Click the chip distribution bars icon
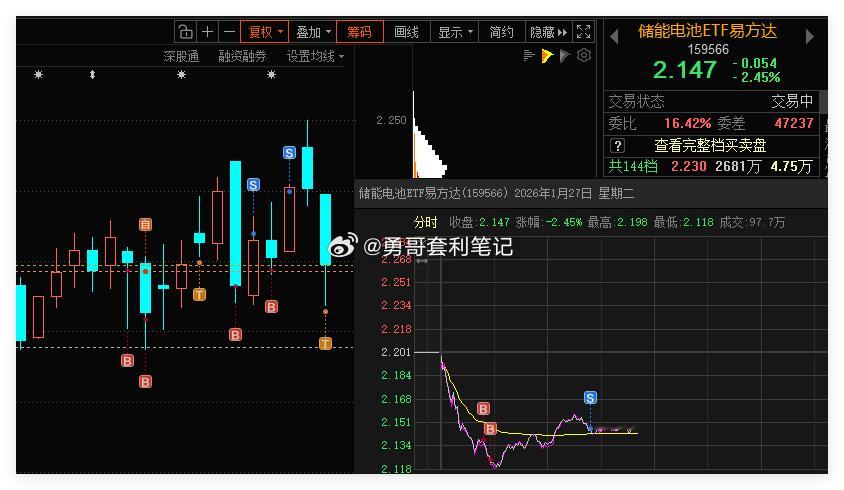844x490 pixels. [529, 55]
